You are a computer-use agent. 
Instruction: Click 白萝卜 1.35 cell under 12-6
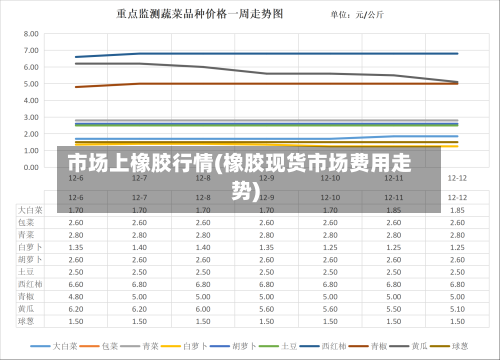pyautogui.click(x=76, y=248)
